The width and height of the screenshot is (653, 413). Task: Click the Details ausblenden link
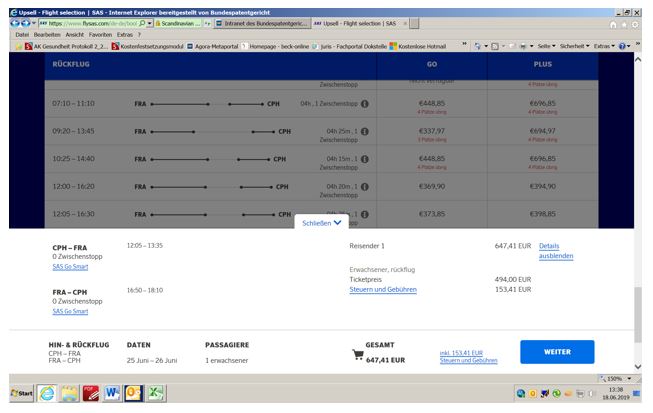[x=556, y=251]
